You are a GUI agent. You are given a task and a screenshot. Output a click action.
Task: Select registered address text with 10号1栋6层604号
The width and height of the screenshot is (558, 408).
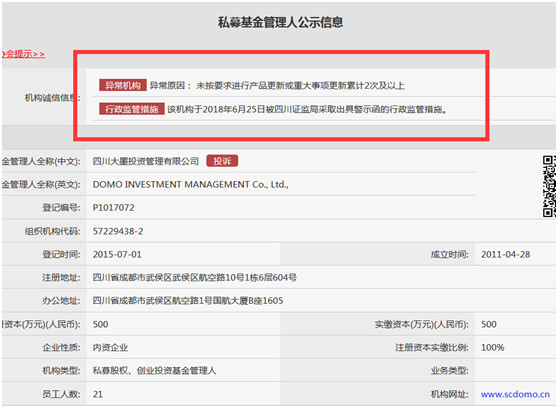coord(195,277)
